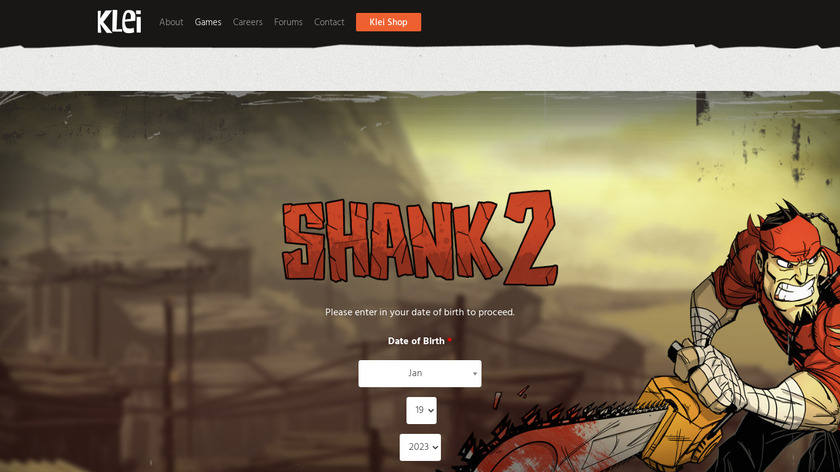Click the Date of Birth label

click(416, 341)
